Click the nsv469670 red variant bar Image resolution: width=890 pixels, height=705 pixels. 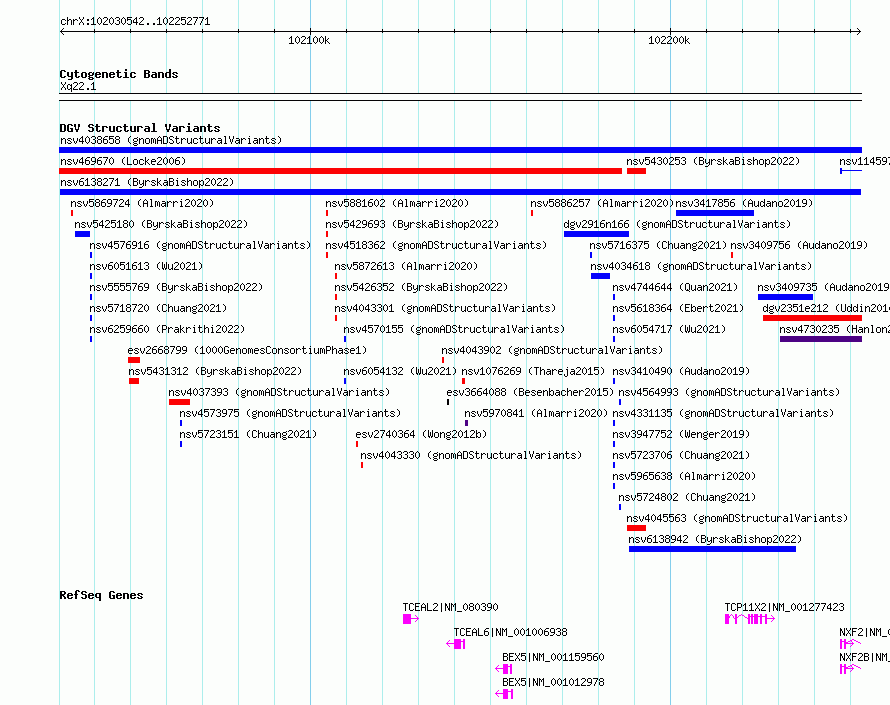click(x=341, y=171)
